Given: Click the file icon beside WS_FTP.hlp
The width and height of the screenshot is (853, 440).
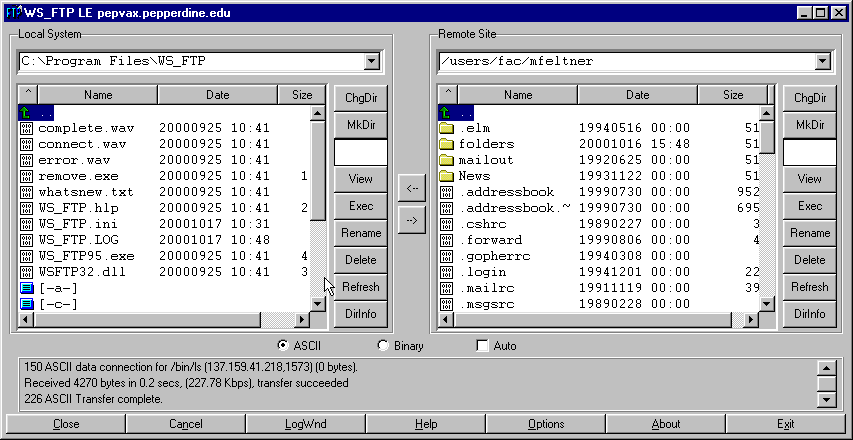Looking at the screenshot, I should [26, 208].
